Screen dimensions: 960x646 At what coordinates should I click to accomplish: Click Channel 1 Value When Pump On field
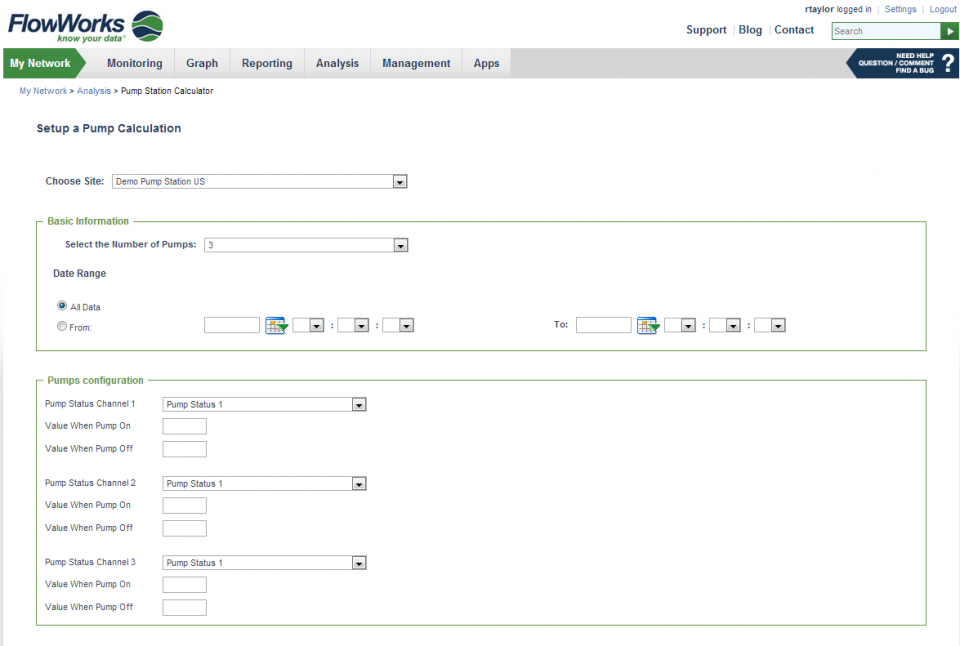coord(184,426)
